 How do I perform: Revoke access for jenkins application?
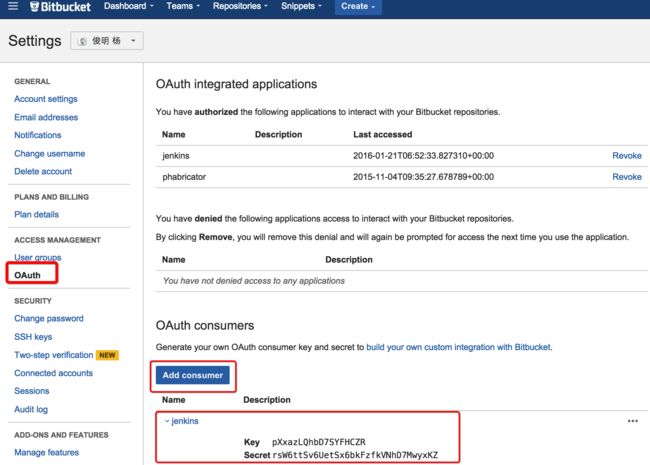(x=627, y=156)
